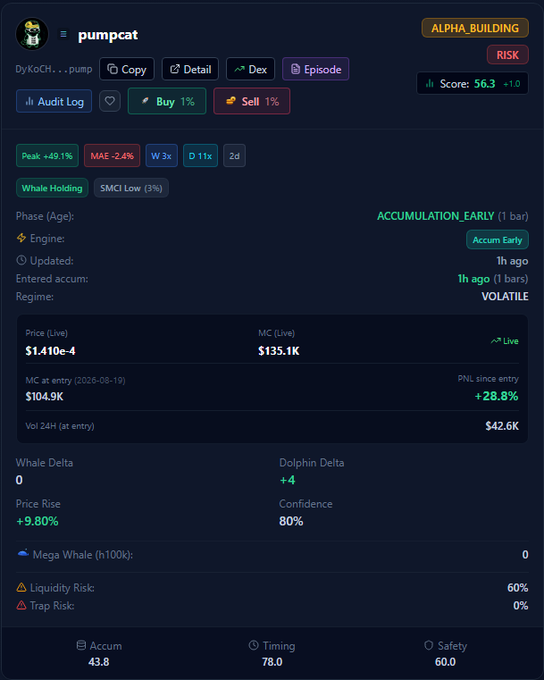Open the Dex chart button
The width and height of the screenshot is (544, 680).
click(250, 69)
